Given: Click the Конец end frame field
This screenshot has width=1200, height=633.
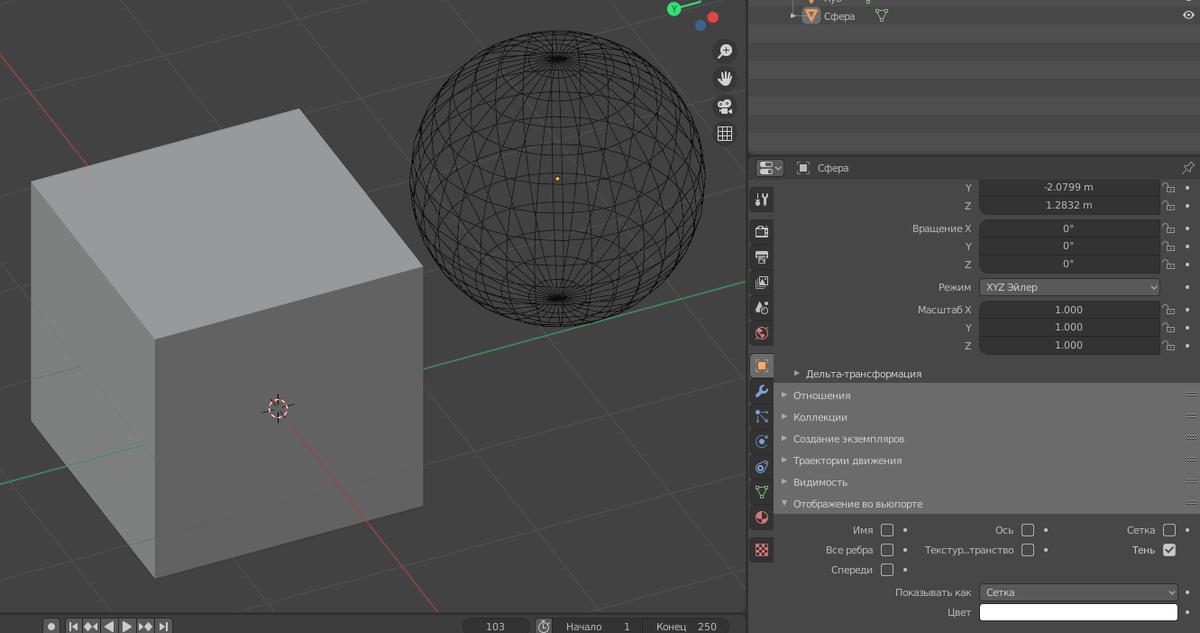Looking at the screenshot, I should 686,626.
